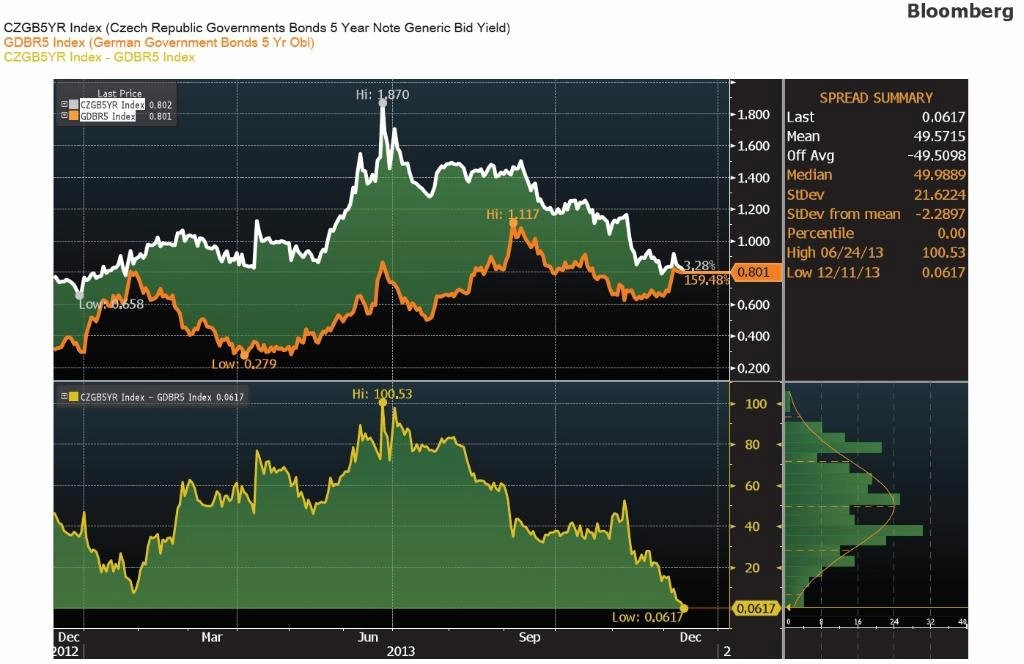Open the spread legend dropdown in lower panel
Image resolution: width=1024 pixels, height=664 pixels.
[65, 396]
